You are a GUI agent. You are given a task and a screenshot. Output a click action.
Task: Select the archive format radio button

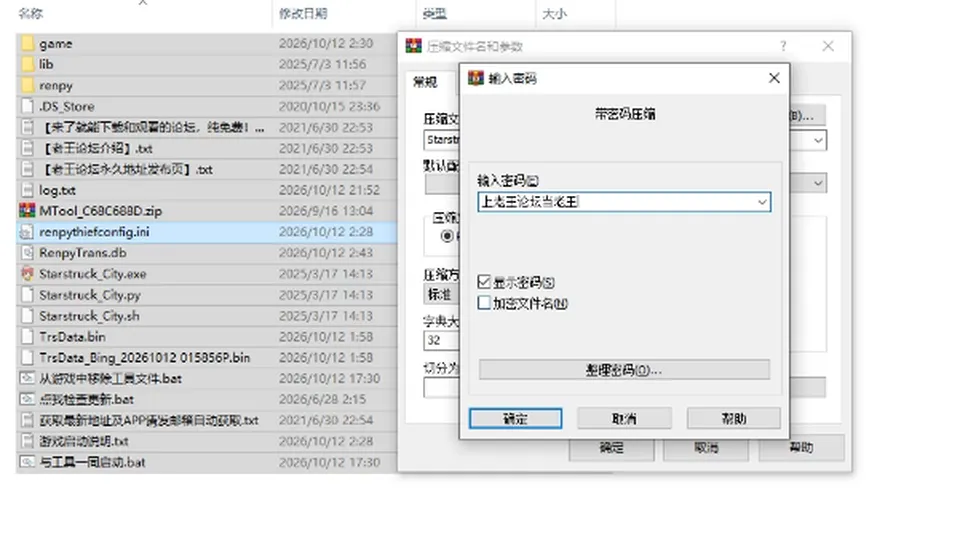coord(448,236)
